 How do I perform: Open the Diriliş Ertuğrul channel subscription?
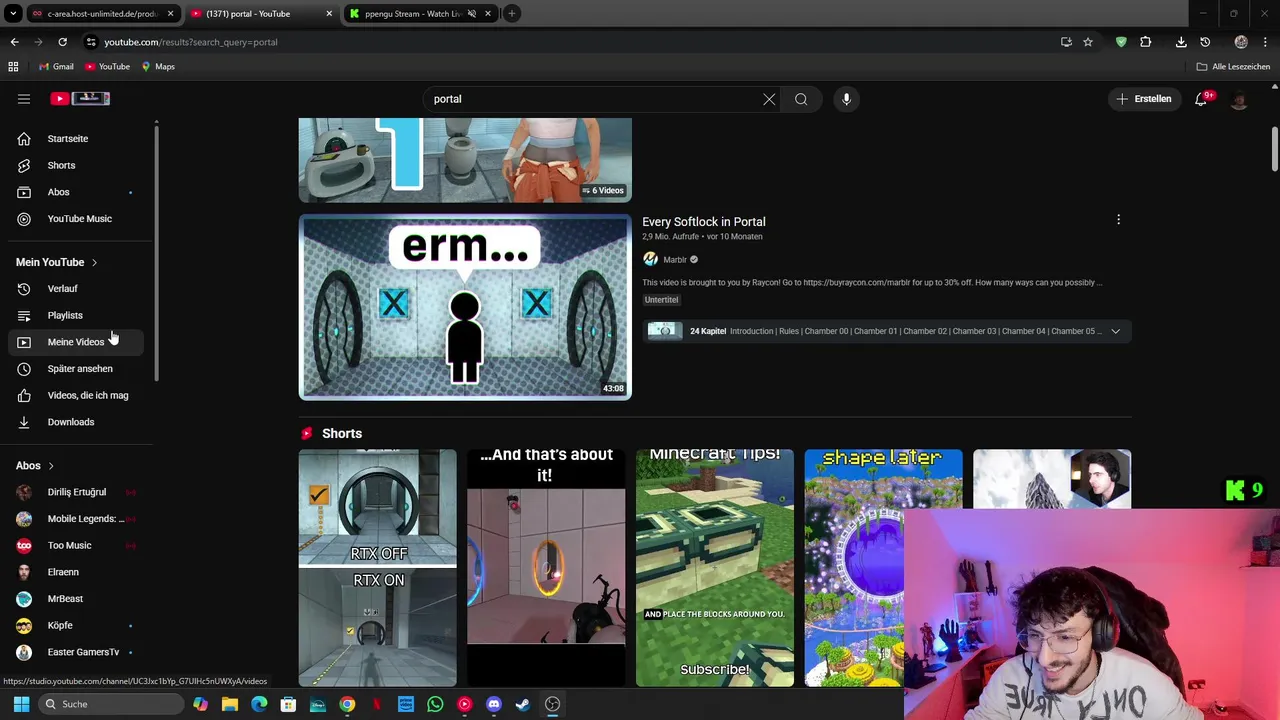click(x=76, y=492)
